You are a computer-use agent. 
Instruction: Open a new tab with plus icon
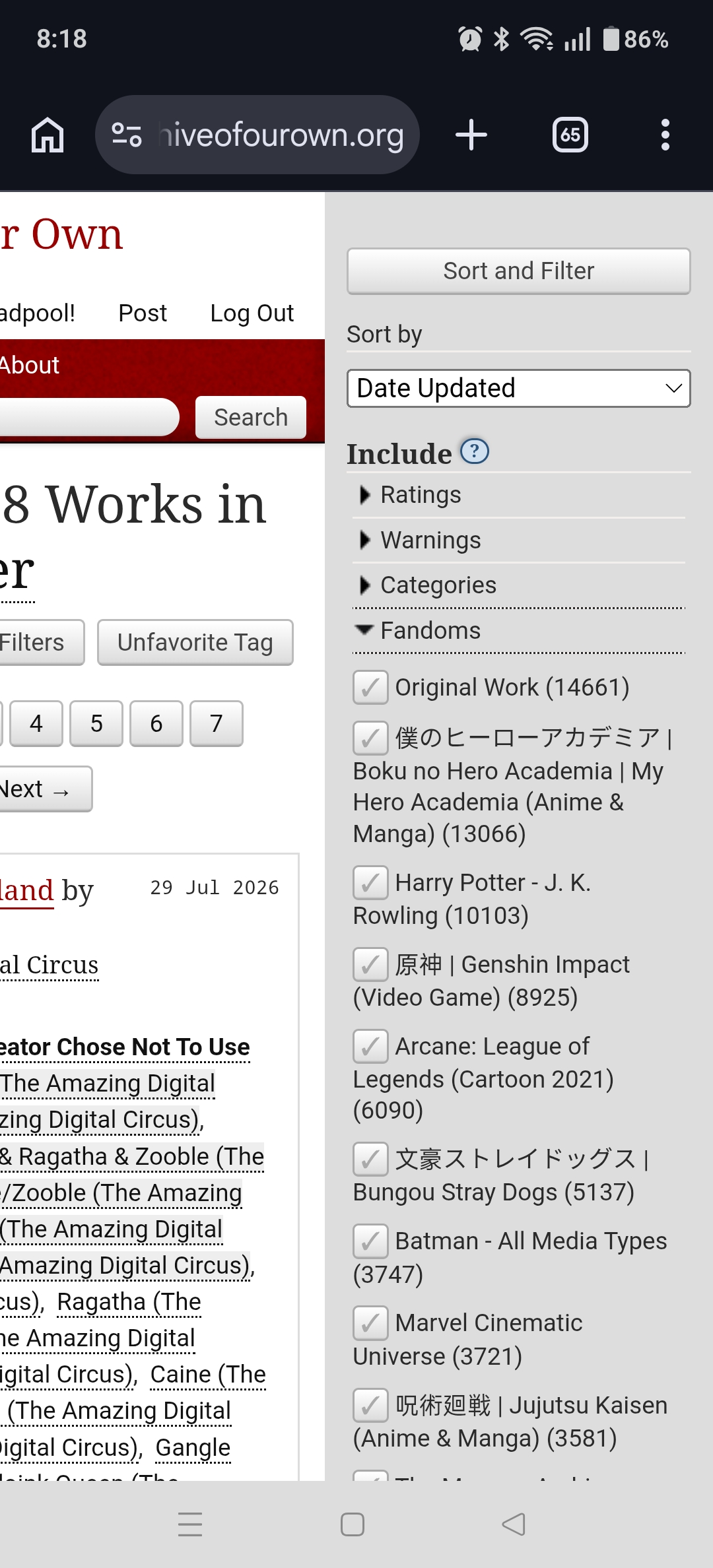pyautogui.click(x=471, y=135)
